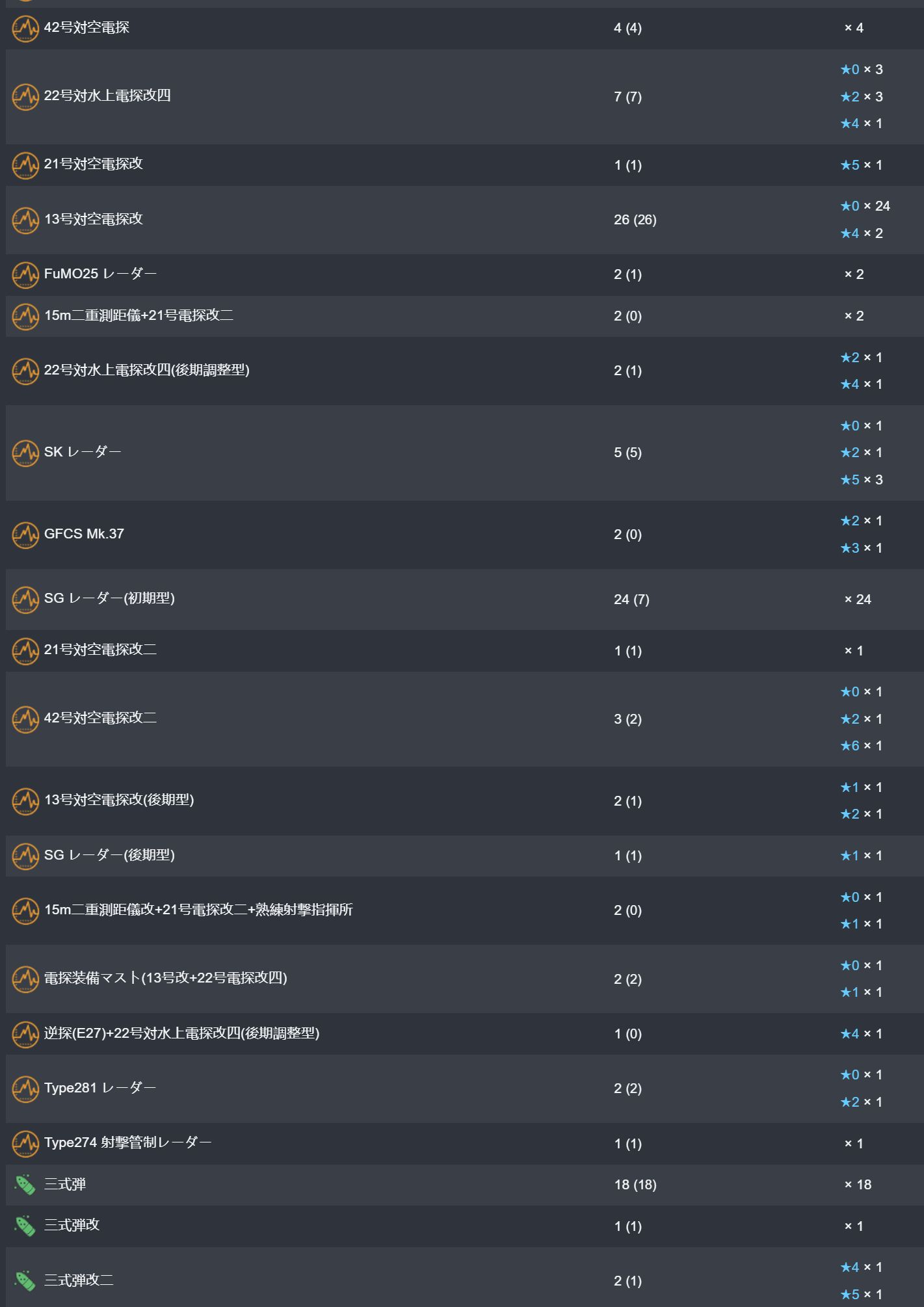The width and height of the screenshot is (924, 1307).
Task: Click the ★6 × 1 entry for 42号対空電探改二
Action: click(861, 746)
